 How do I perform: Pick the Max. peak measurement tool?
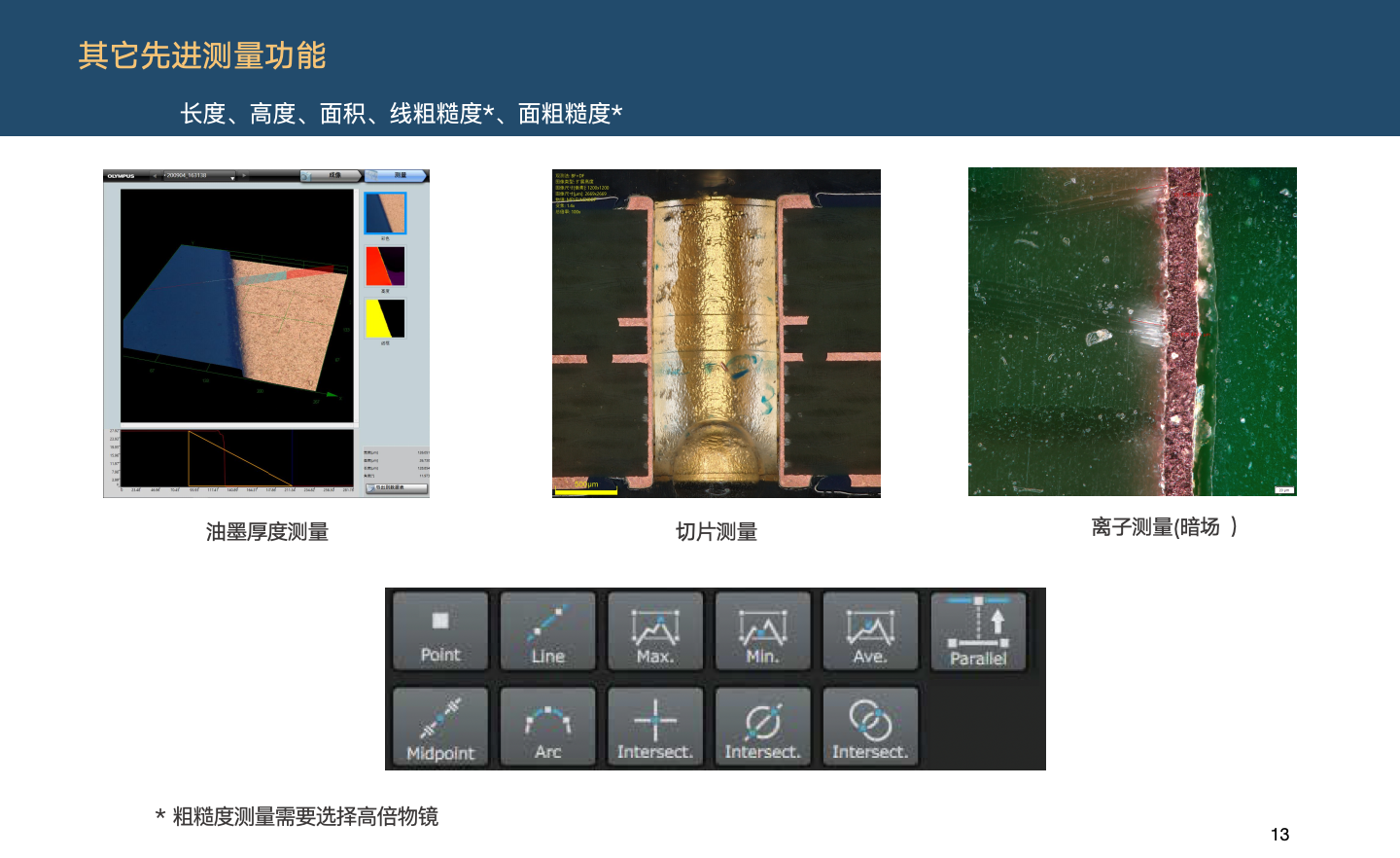(x=655, y=631)
